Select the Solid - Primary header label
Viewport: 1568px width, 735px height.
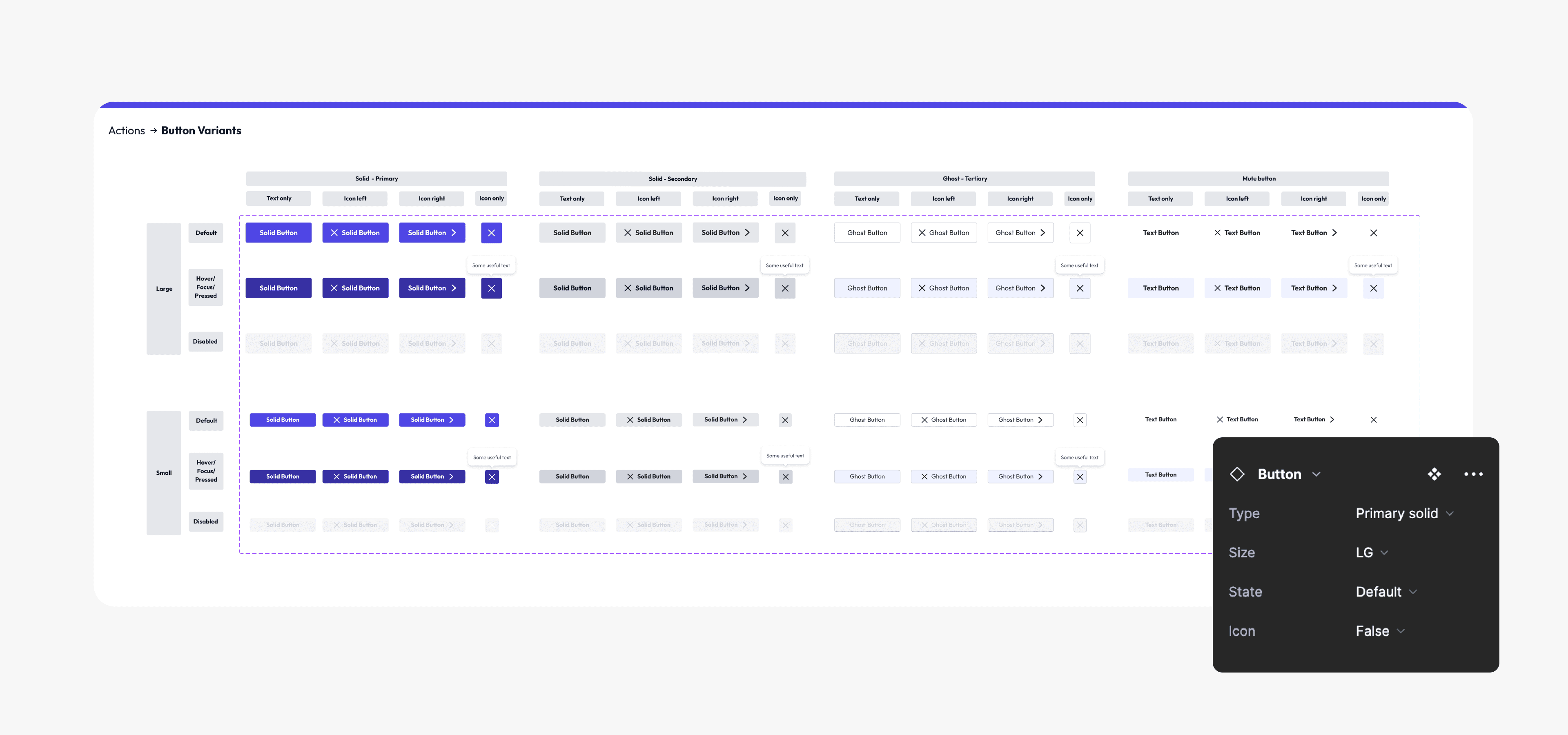[376, 179]
